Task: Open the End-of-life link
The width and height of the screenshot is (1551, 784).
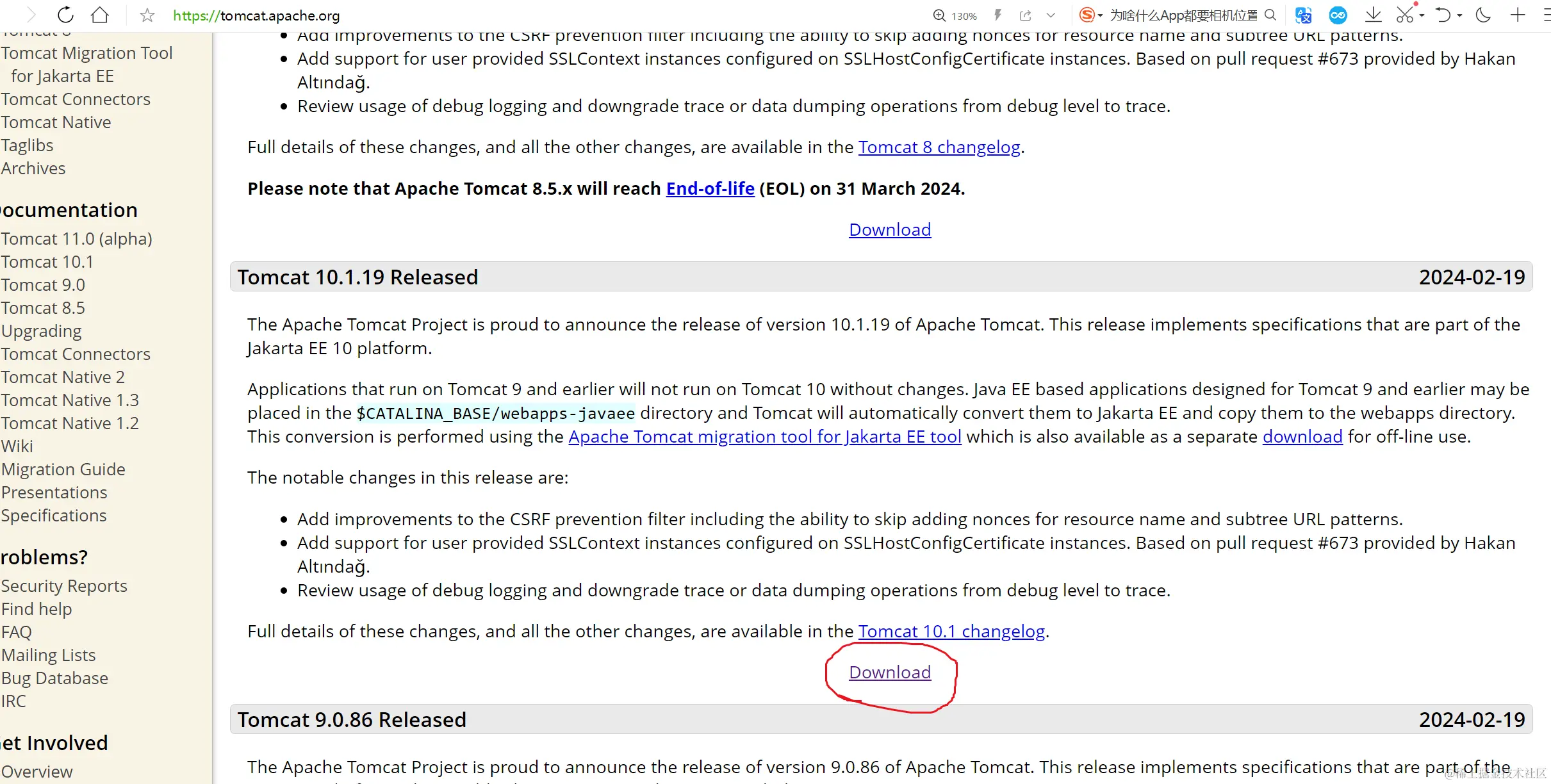Action: tap(710, 188)
